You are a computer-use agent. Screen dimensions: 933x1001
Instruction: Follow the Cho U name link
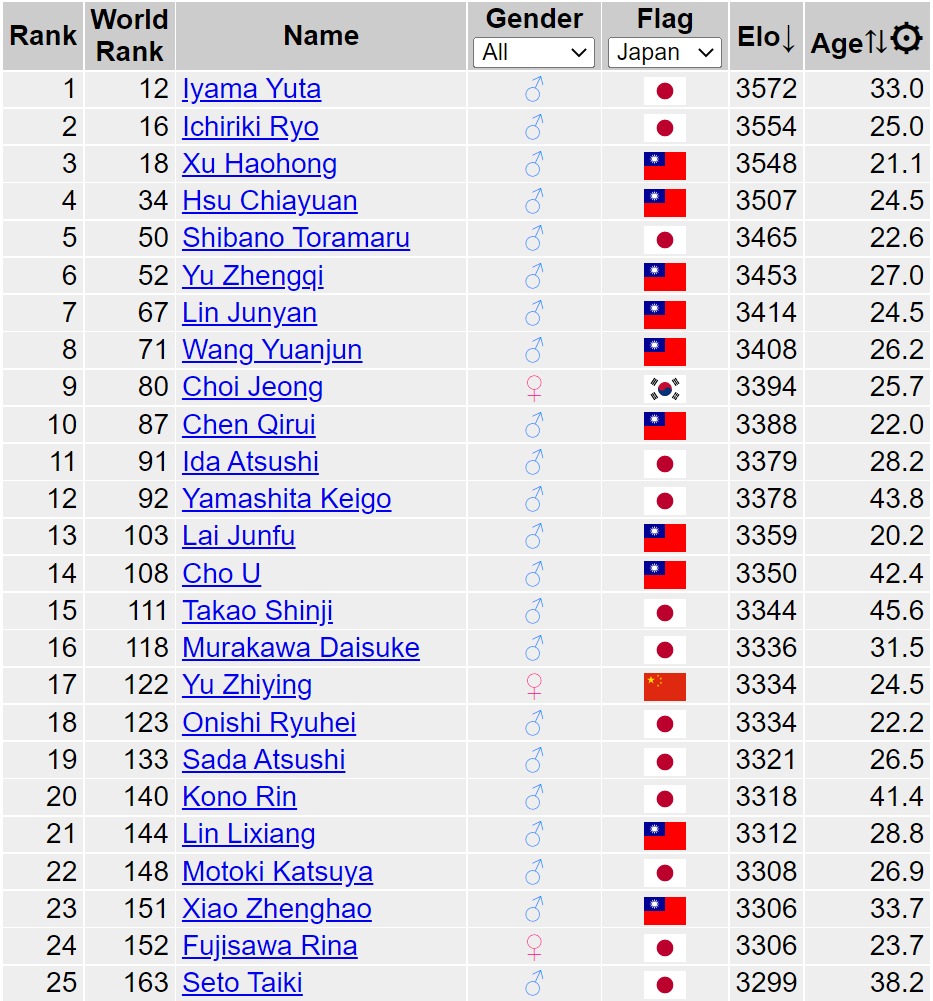pyautogui.click(x=221, y=574)
